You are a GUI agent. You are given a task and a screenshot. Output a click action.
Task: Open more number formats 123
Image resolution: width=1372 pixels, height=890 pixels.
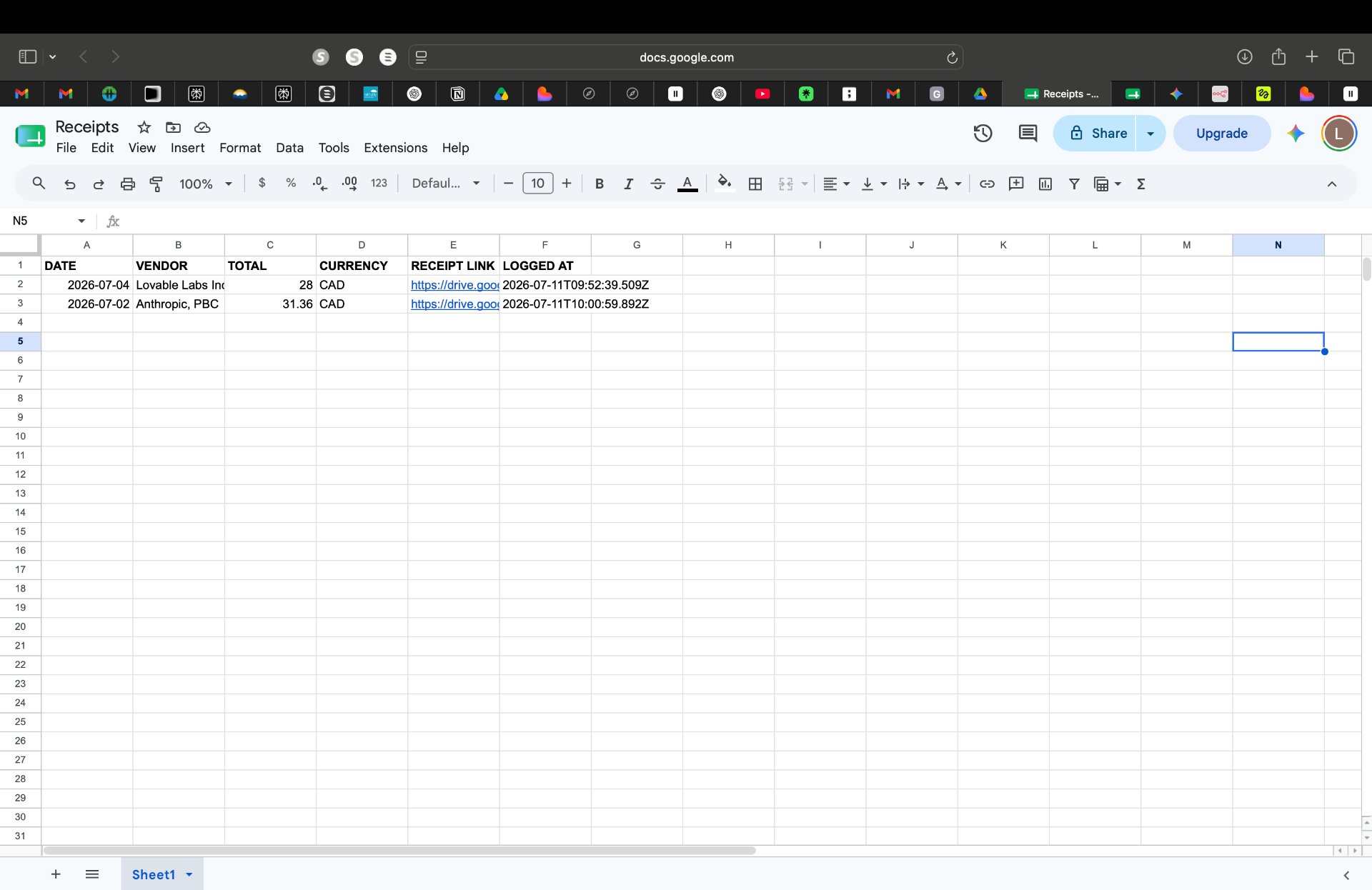(379, 183)
